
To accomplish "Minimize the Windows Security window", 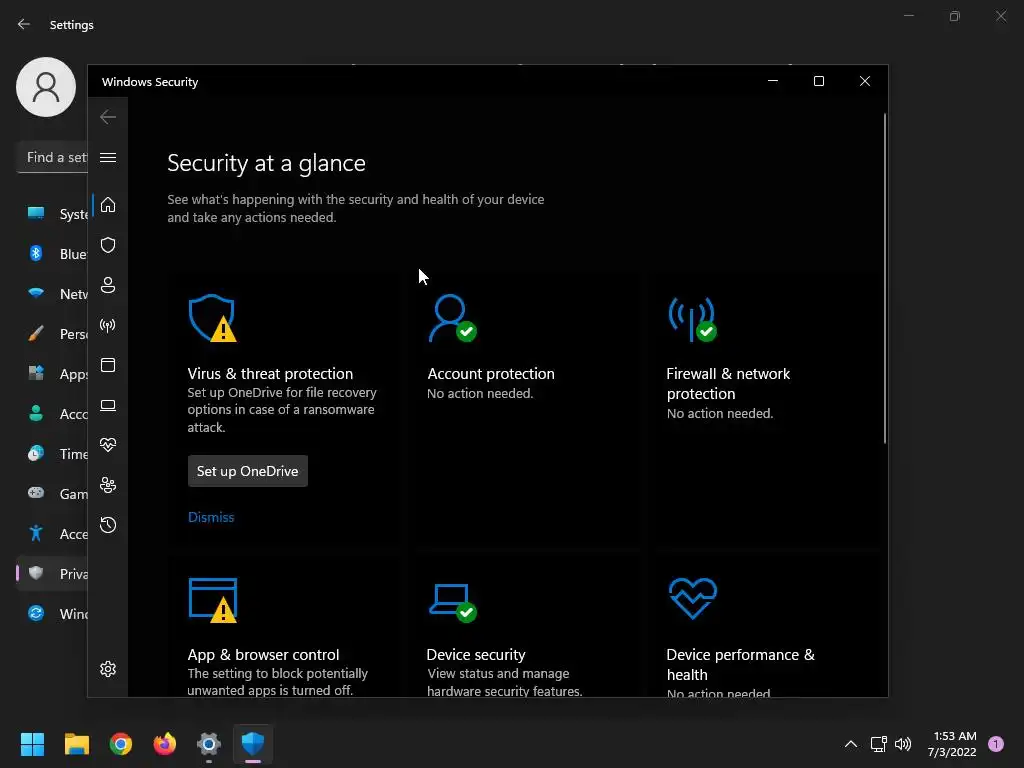I will pyautogui.click(x=773, y=81).
